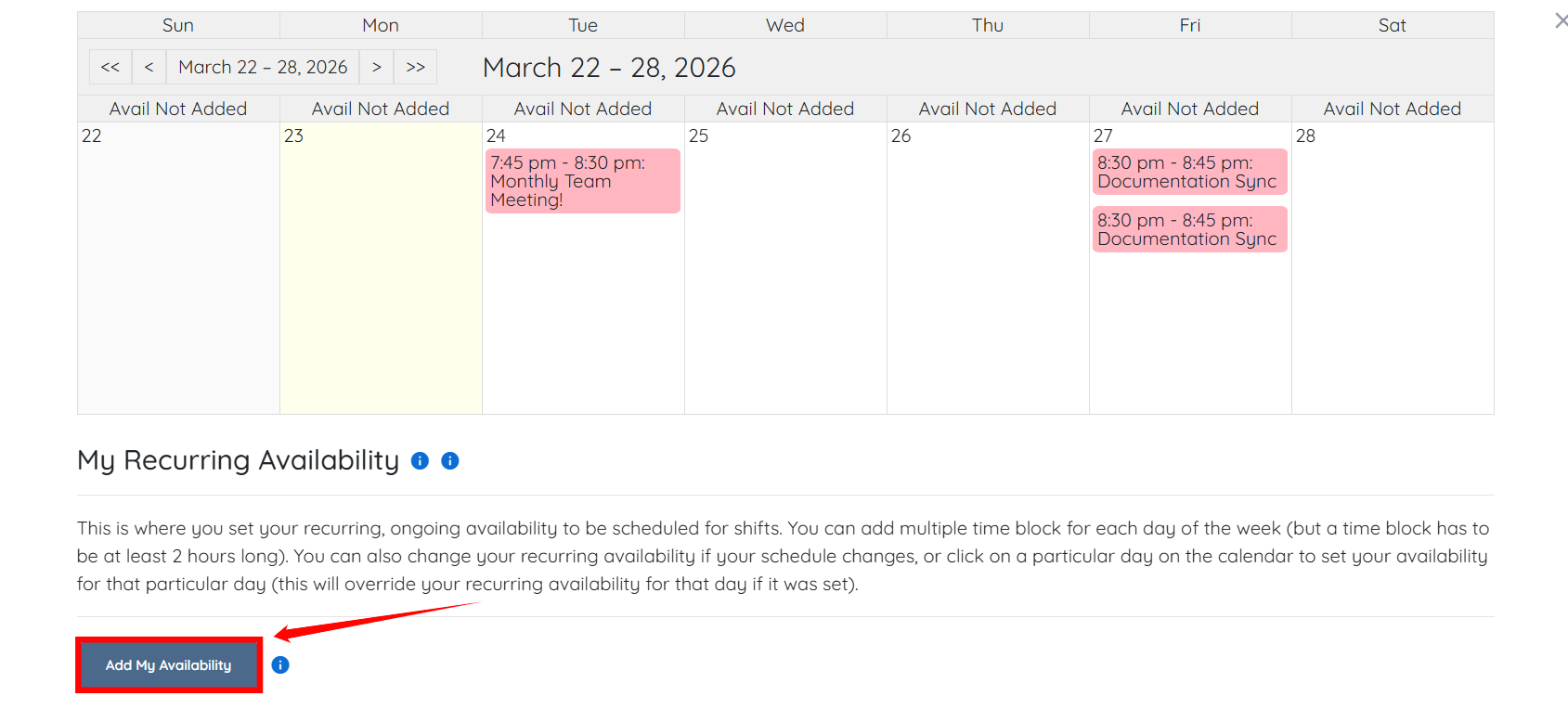Click the Wednesday 25 day cell
Image resolution: width=1568 pixels, height=709 pixels.
[x=785, y=278]
